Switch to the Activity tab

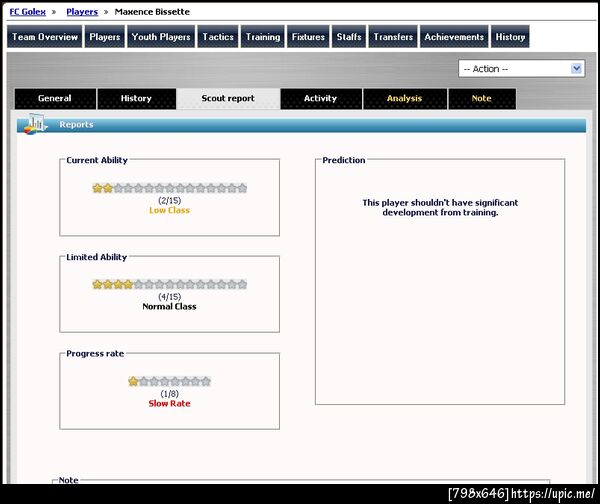321,98
